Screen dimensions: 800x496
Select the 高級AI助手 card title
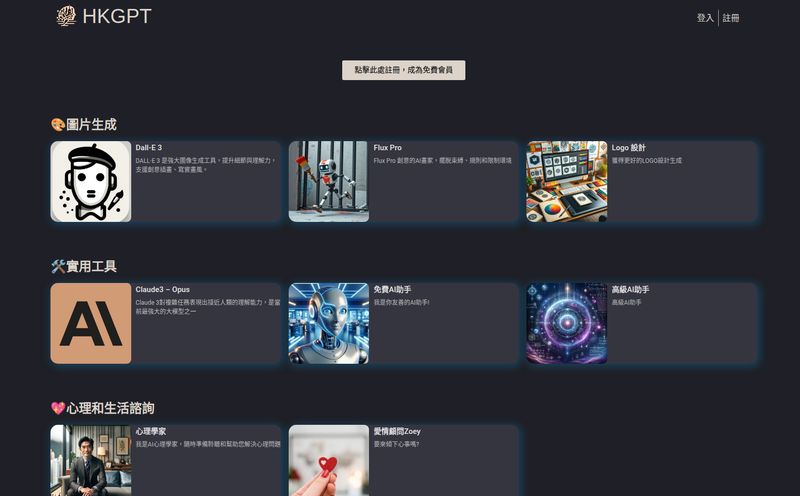pyautogui.click(x=631, y=289)
